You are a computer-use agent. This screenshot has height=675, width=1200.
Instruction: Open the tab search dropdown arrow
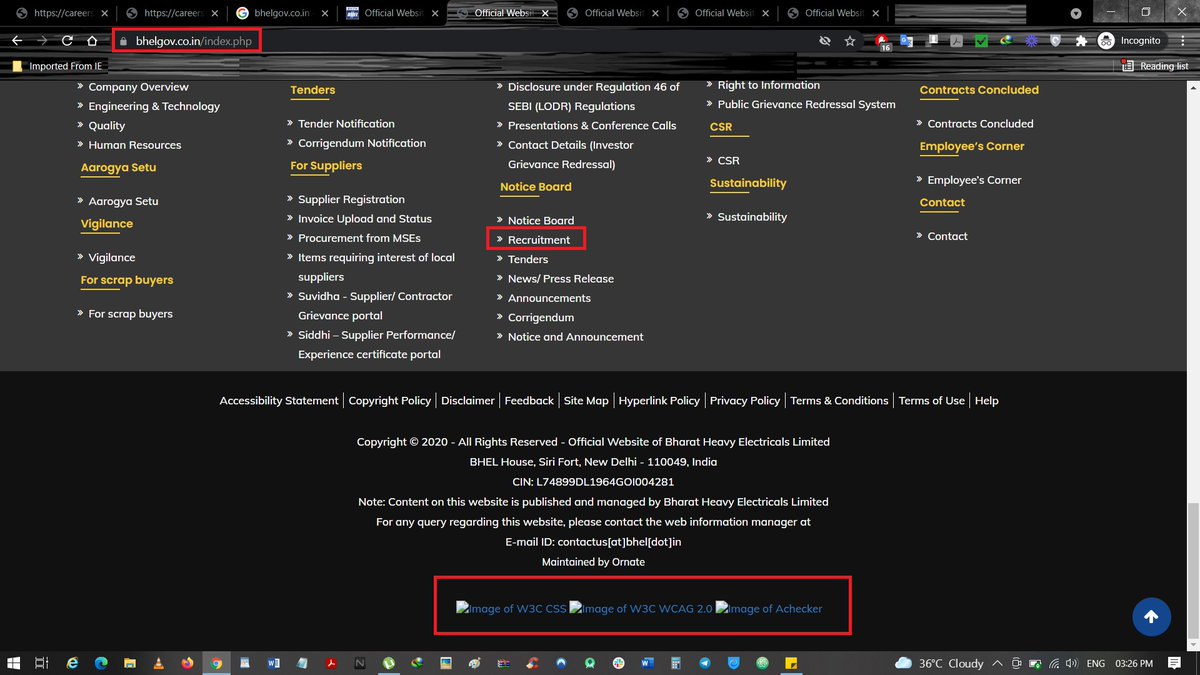coord(1076,14)
